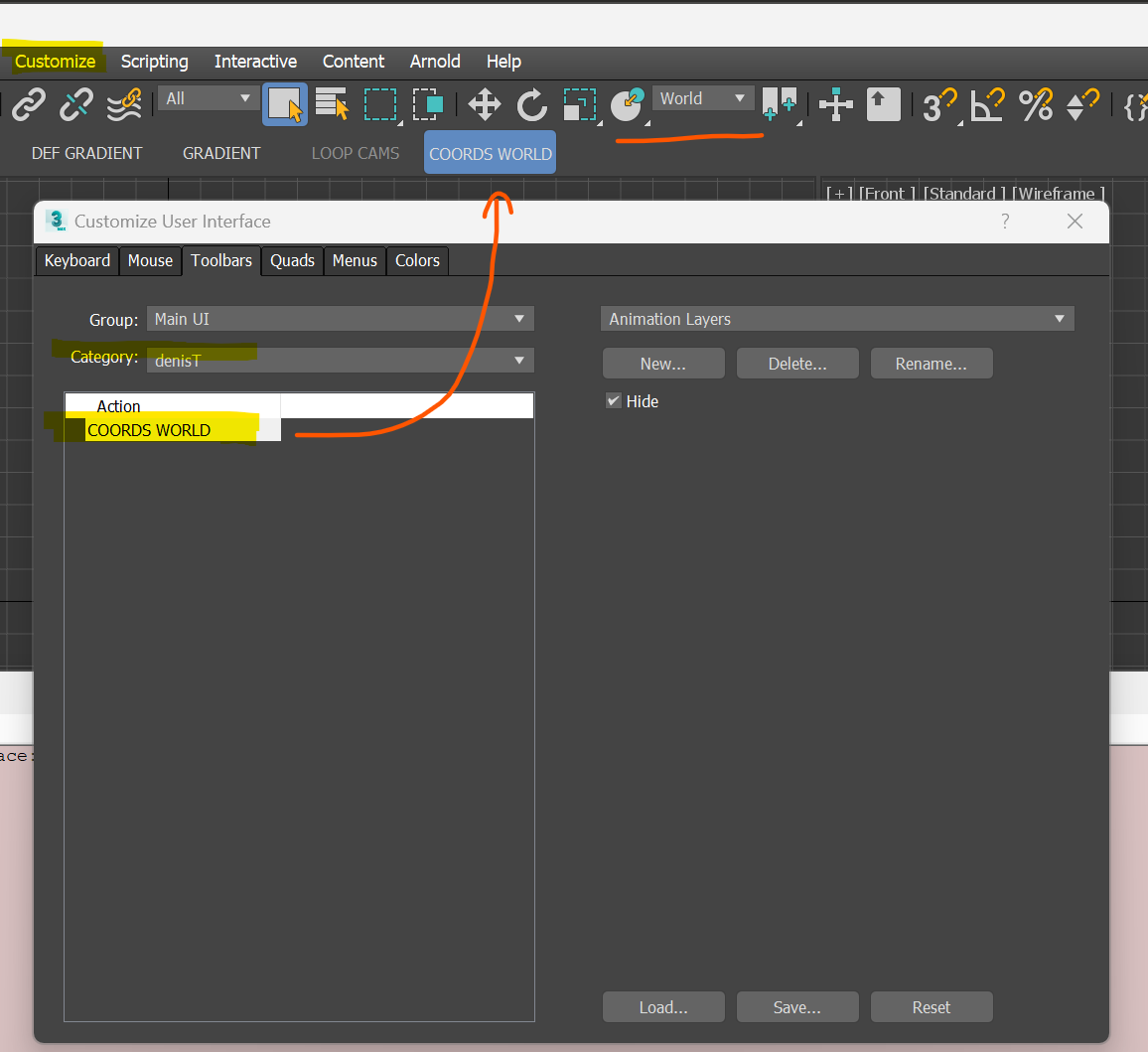Image resolution: width=1148 pixels, height=1052 pixels.
Task: Open the Scripting menu
Action: pos(154,62)
